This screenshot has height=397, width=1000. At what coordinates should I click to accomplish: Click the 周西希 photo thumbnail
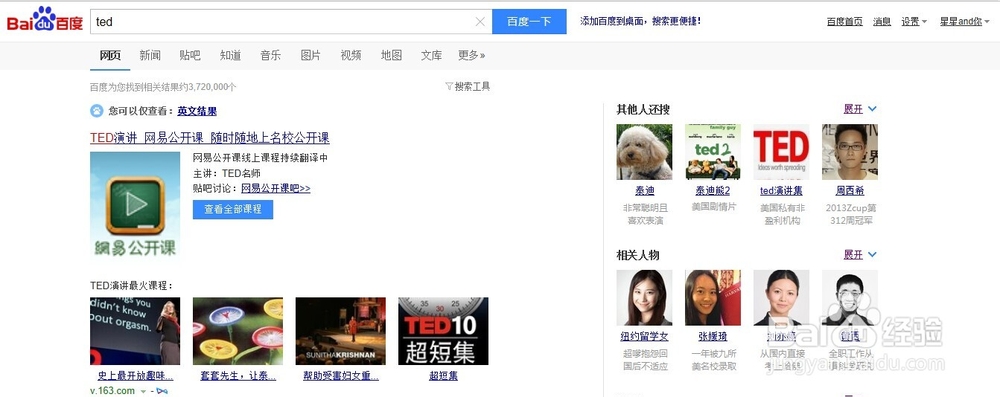[x=849, y=152]
